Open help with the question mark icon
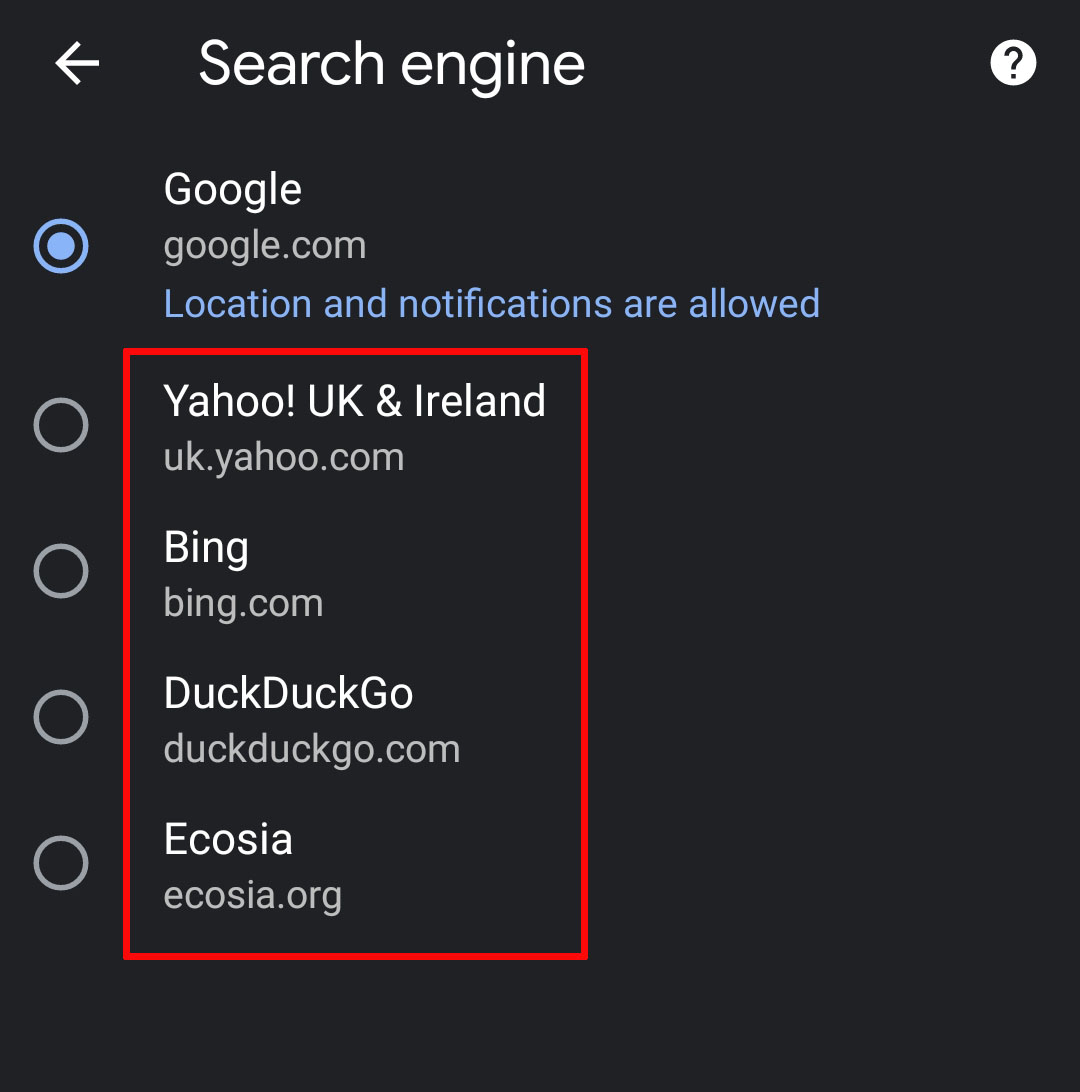The width and height of the screenshot is (1080, 1092). pos(1012,63)
